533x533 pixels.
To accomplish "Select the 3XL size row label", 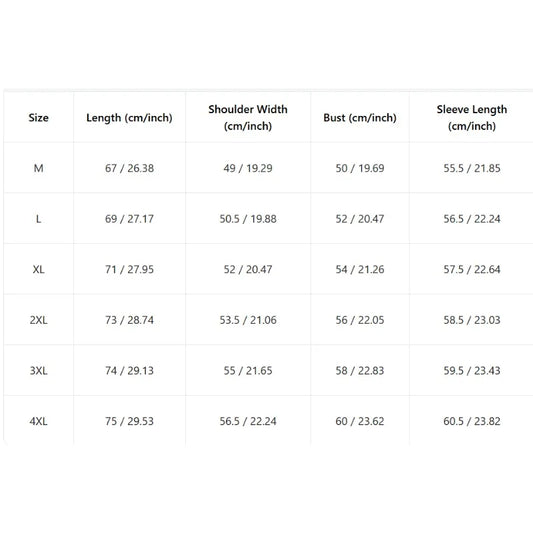I will click(38, 371).
